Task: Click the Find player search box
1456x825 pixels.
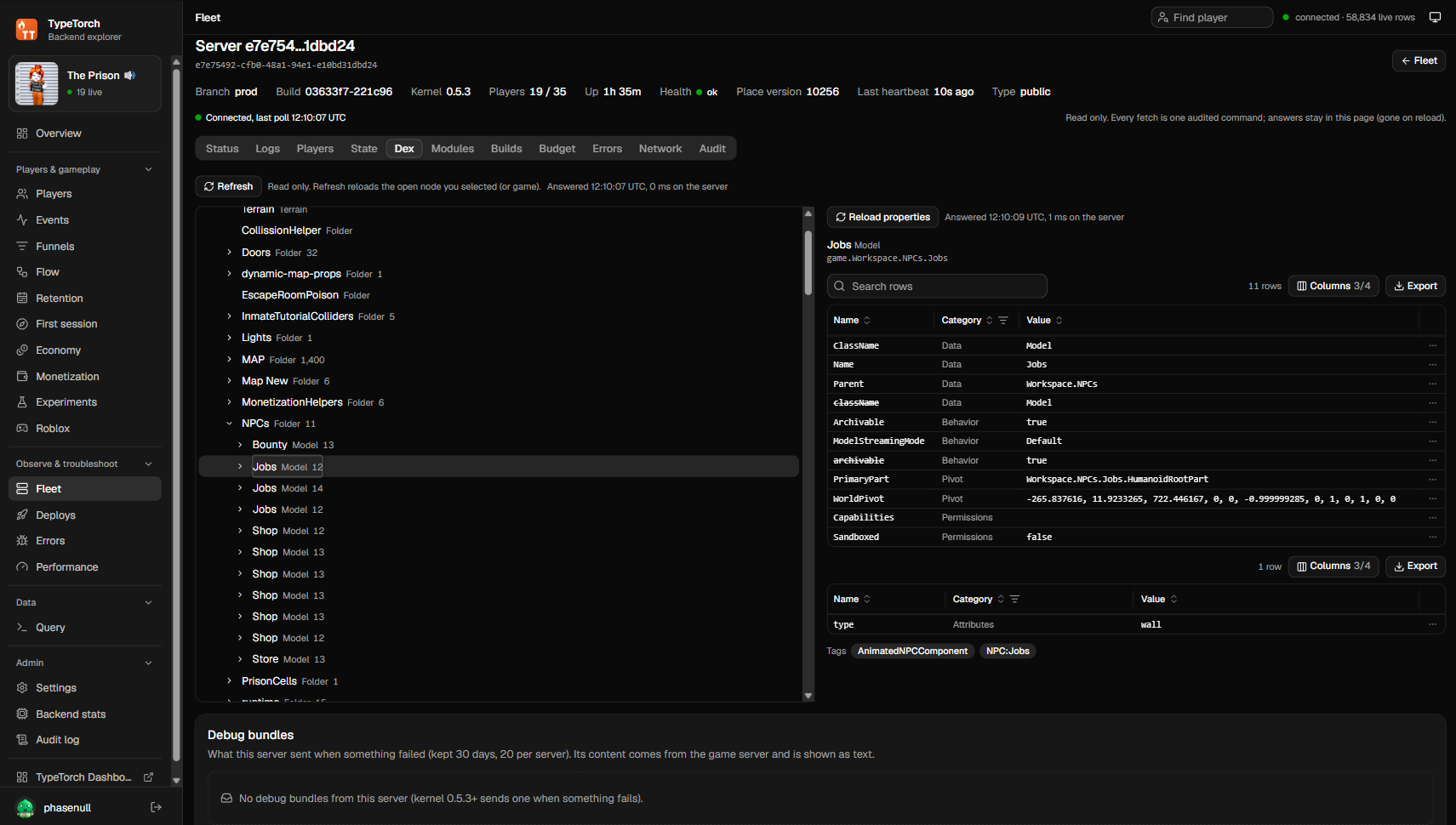Action: (1212, 17)
